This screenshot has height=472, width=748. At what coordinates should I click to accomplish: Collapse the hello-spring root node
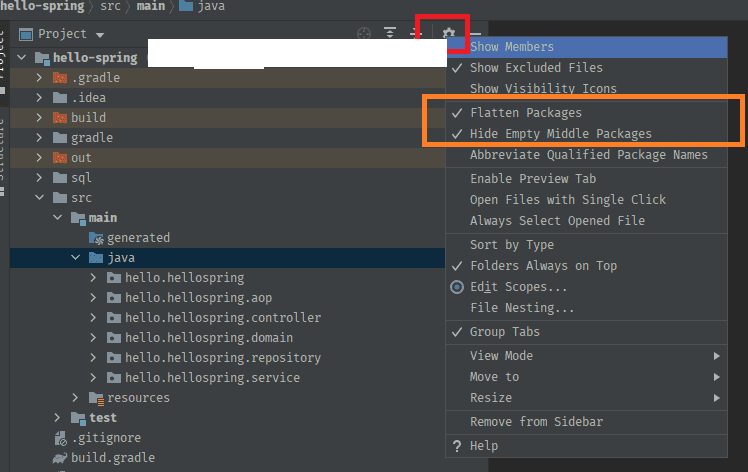[x=21, y=58]
